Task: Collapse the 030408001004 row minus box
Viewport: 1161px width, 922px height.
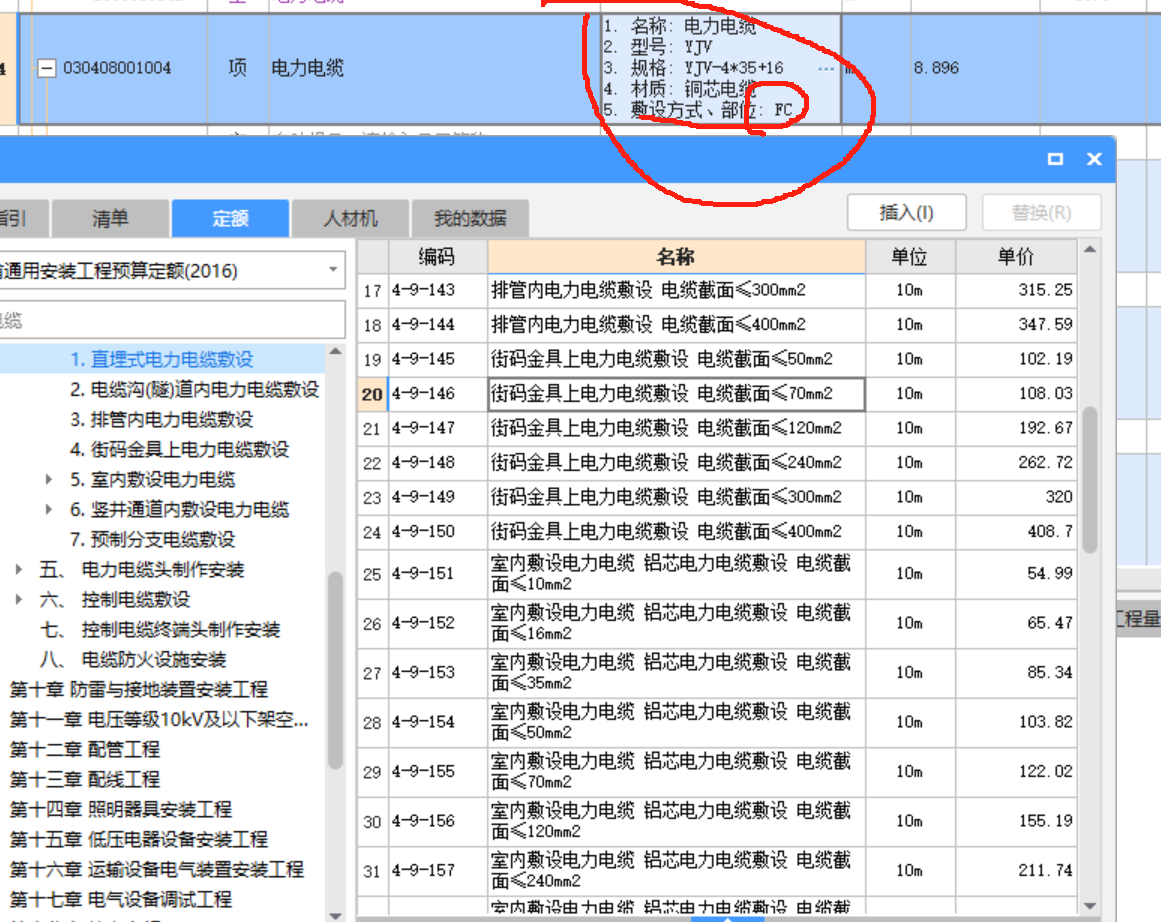Action: click(x=47, y=68)
